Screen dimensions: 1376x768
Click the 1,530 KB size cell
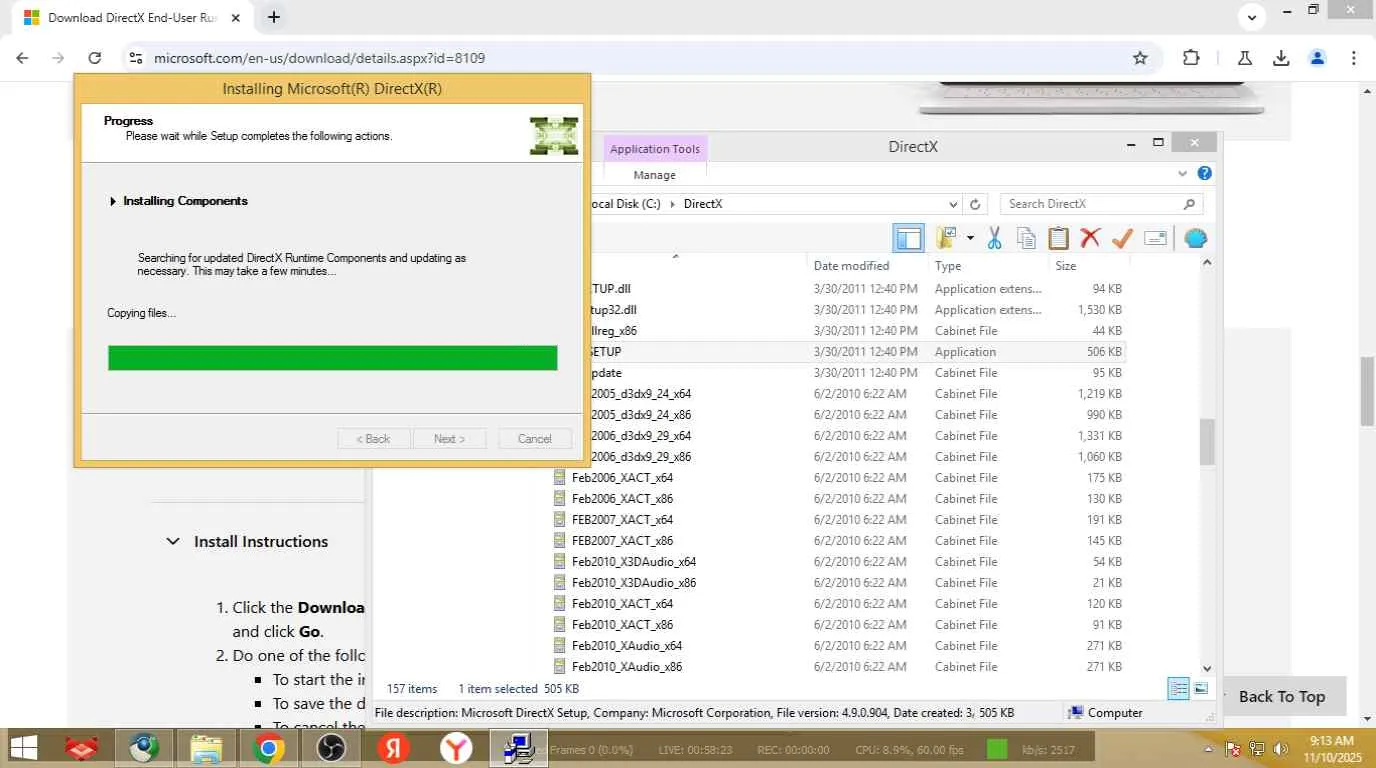(x=1100, y=310)
